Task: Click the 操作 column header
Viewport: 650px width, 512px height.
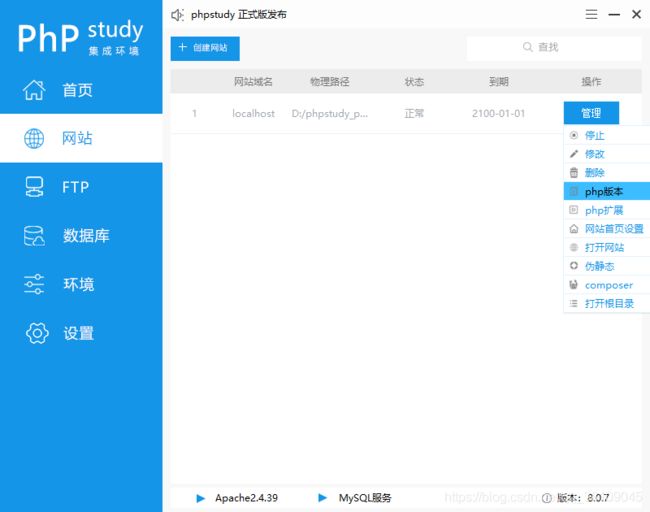Action: (591, 82)
